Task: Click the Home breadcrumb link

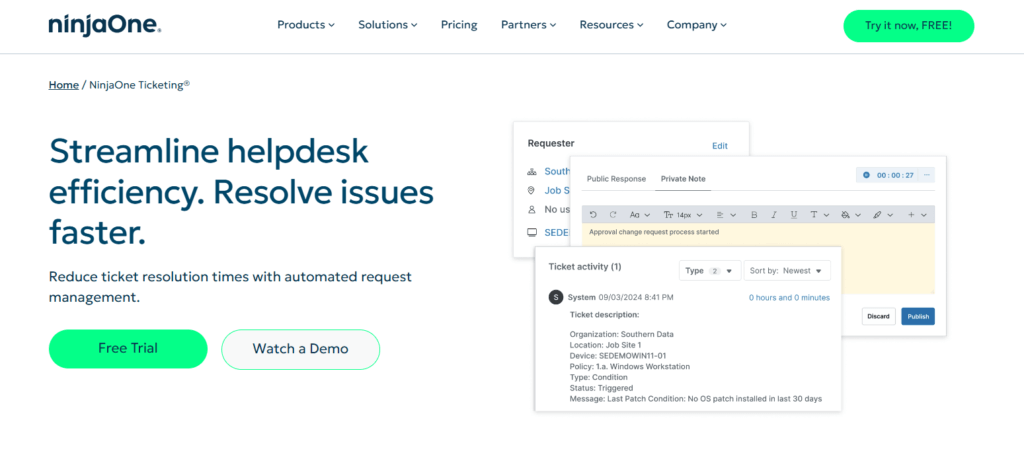Action: 63,85
